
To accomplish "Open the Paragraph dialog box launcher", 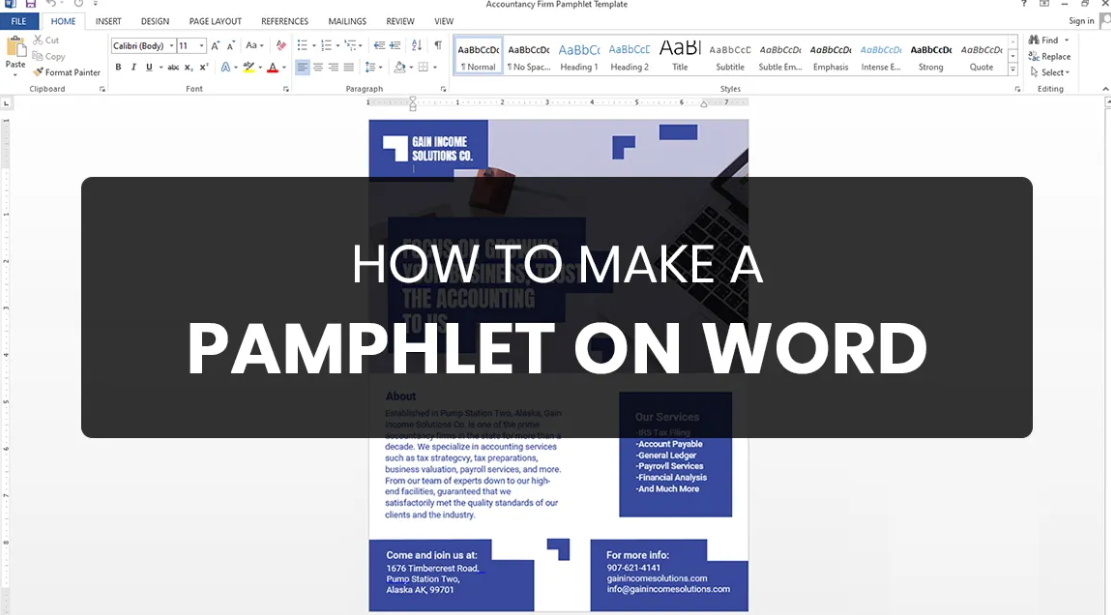I will click(x=444, y=89).
